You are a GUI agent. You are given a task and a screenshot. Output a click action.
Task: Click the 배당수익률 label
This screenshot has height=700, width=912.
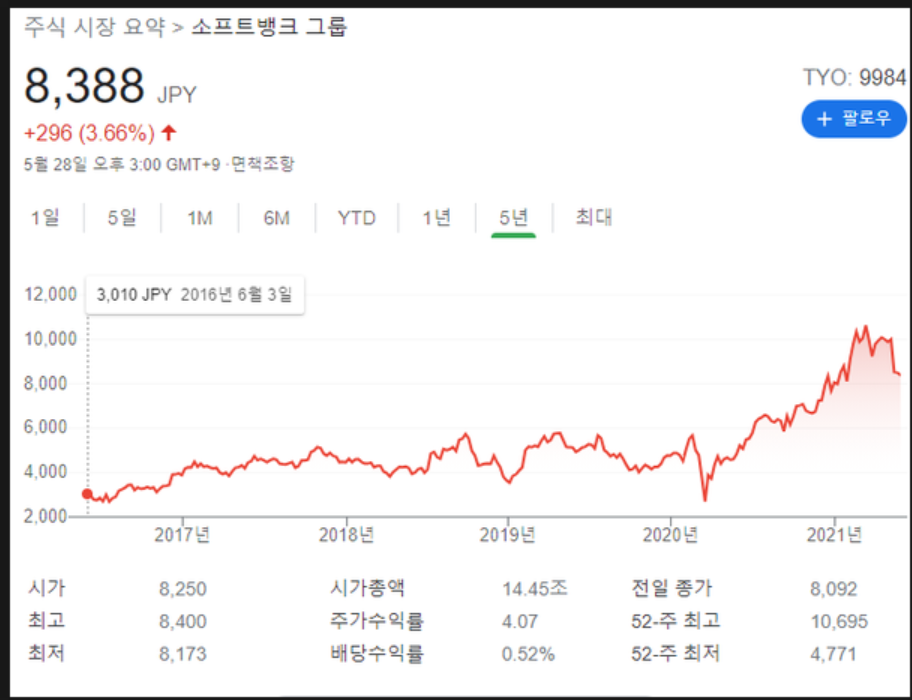(377, 653)
